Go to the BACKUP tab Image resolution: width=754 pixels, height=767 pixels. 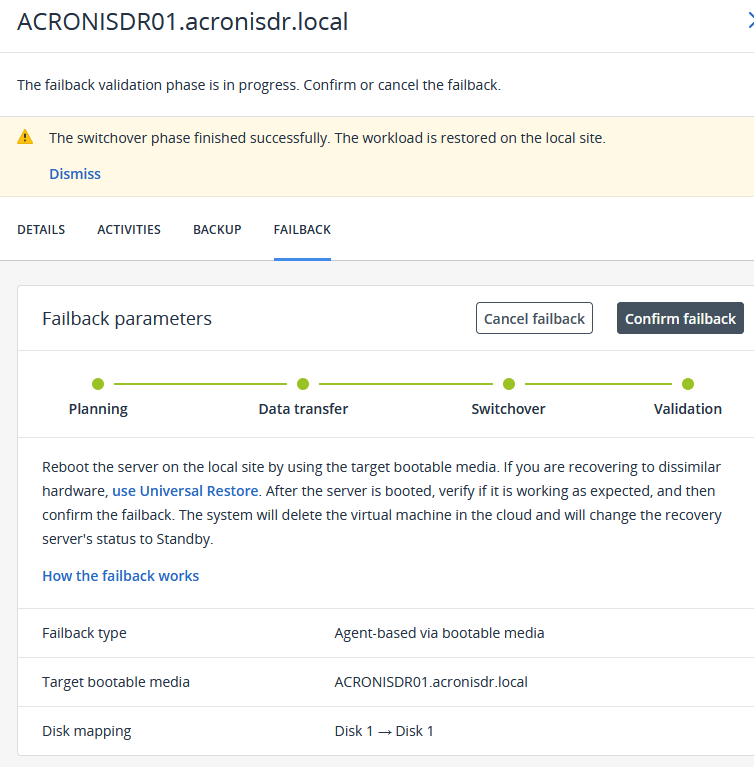pyautogui.click(x=217, y=229)
